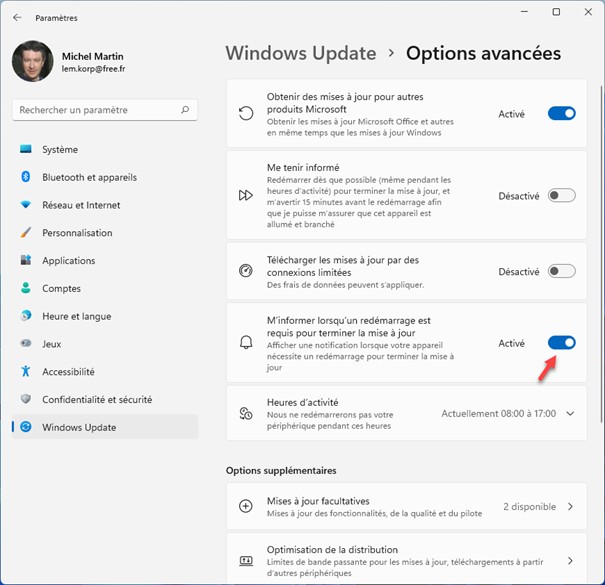Enable the Me tenir informé toggle
The image size is (605, 585).
(x=561, y=196)
